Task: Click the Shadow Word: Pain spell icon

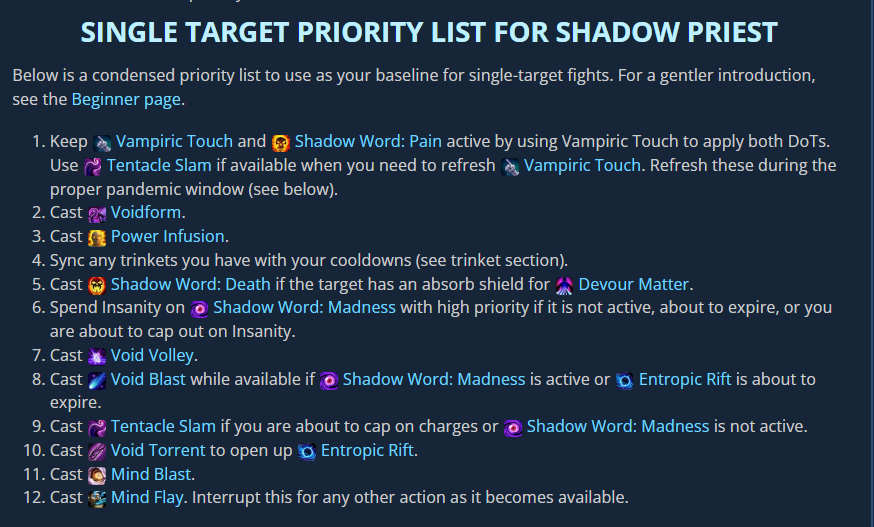Action: point(280,142)
